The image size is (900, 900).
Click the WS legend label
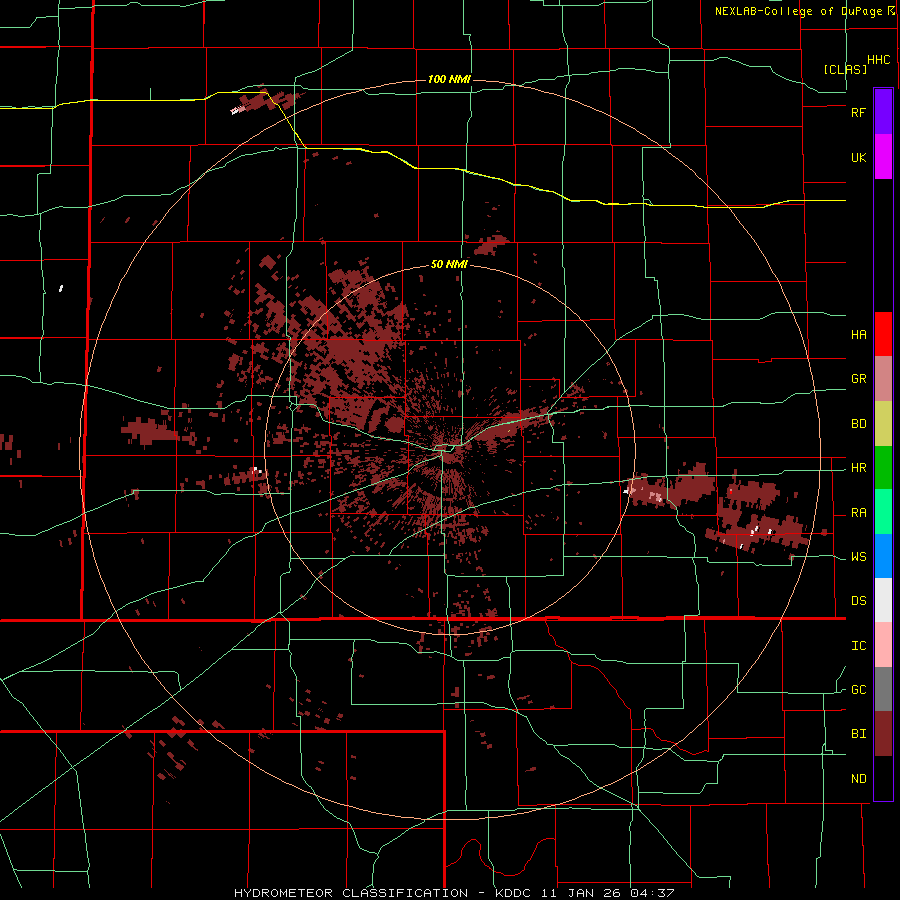pos(859,557)
